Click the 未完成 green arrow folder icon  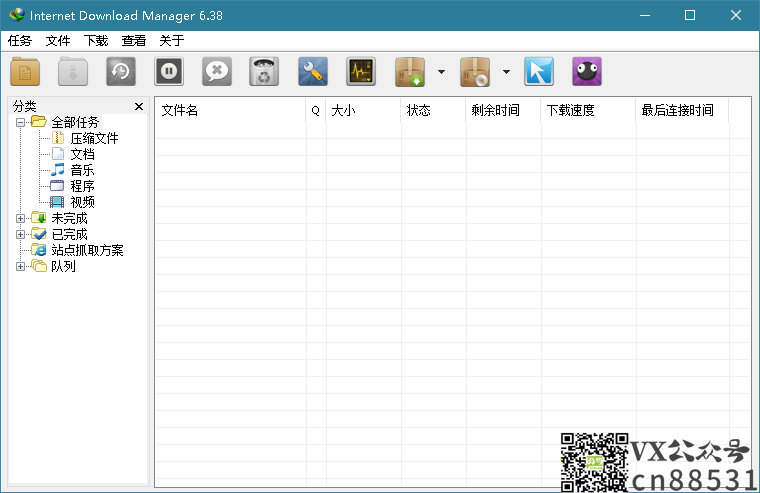tap(39, 218)
